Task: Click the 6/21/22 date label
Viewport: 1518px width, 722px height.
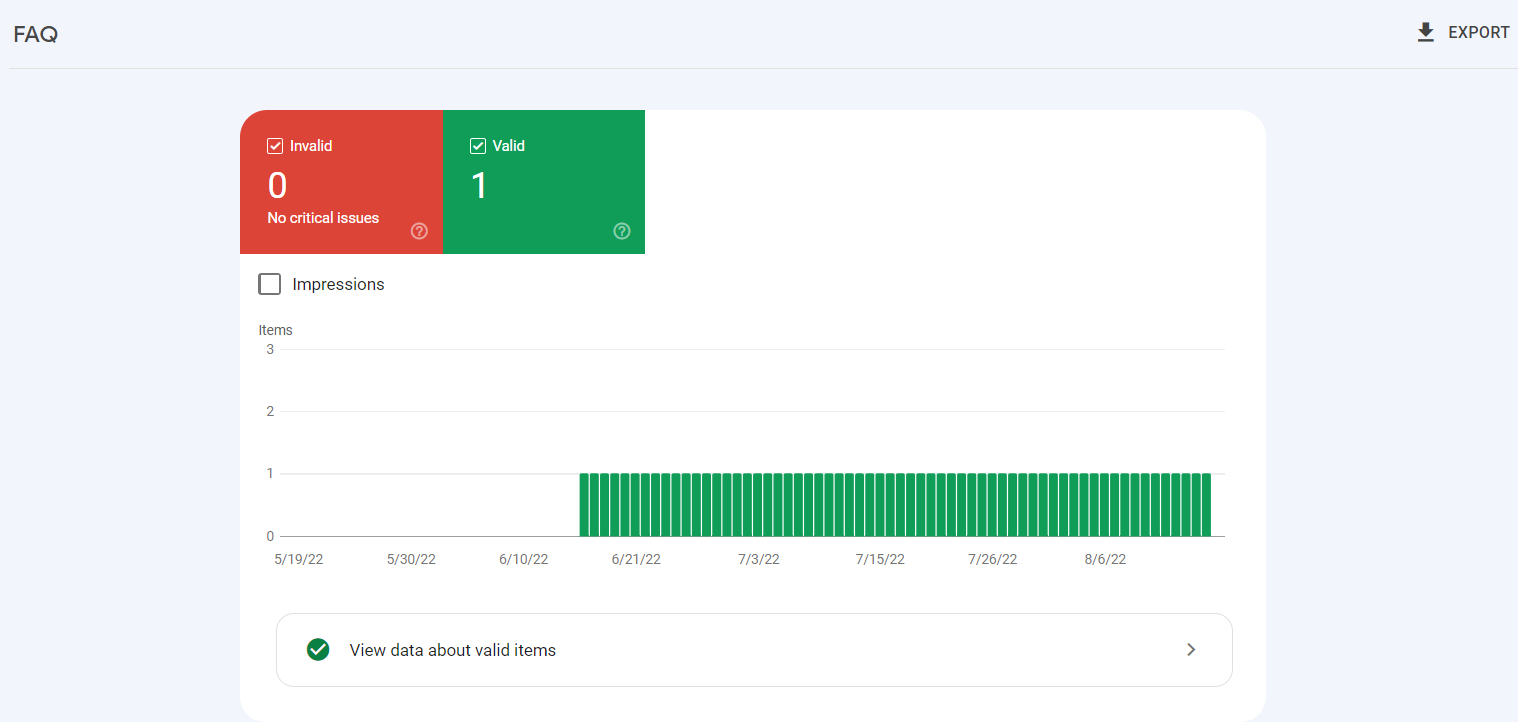Action: click(x=636, y=559)
